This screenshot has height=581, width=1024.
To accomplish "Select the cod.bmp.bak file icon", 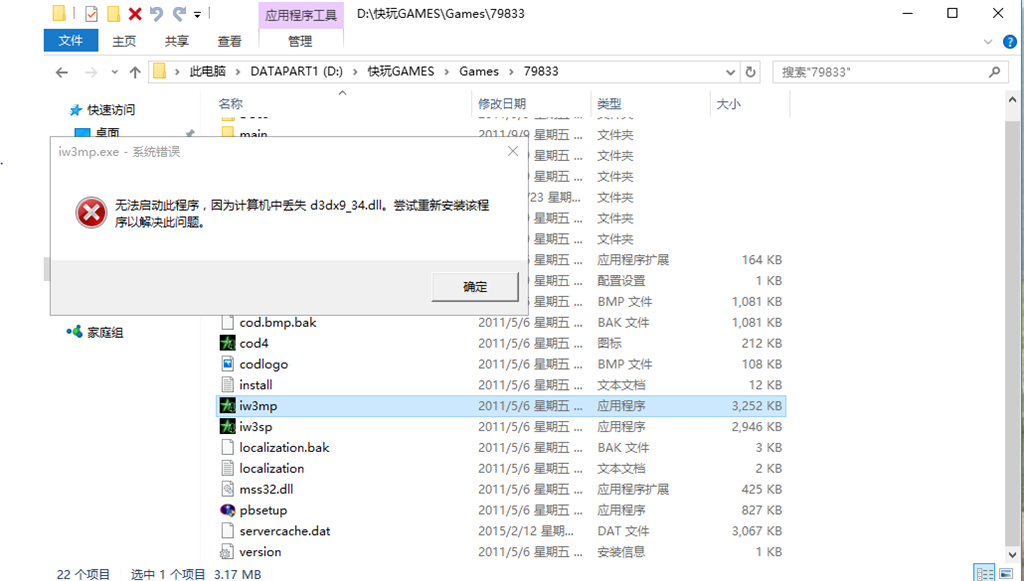I will point(227,322).
